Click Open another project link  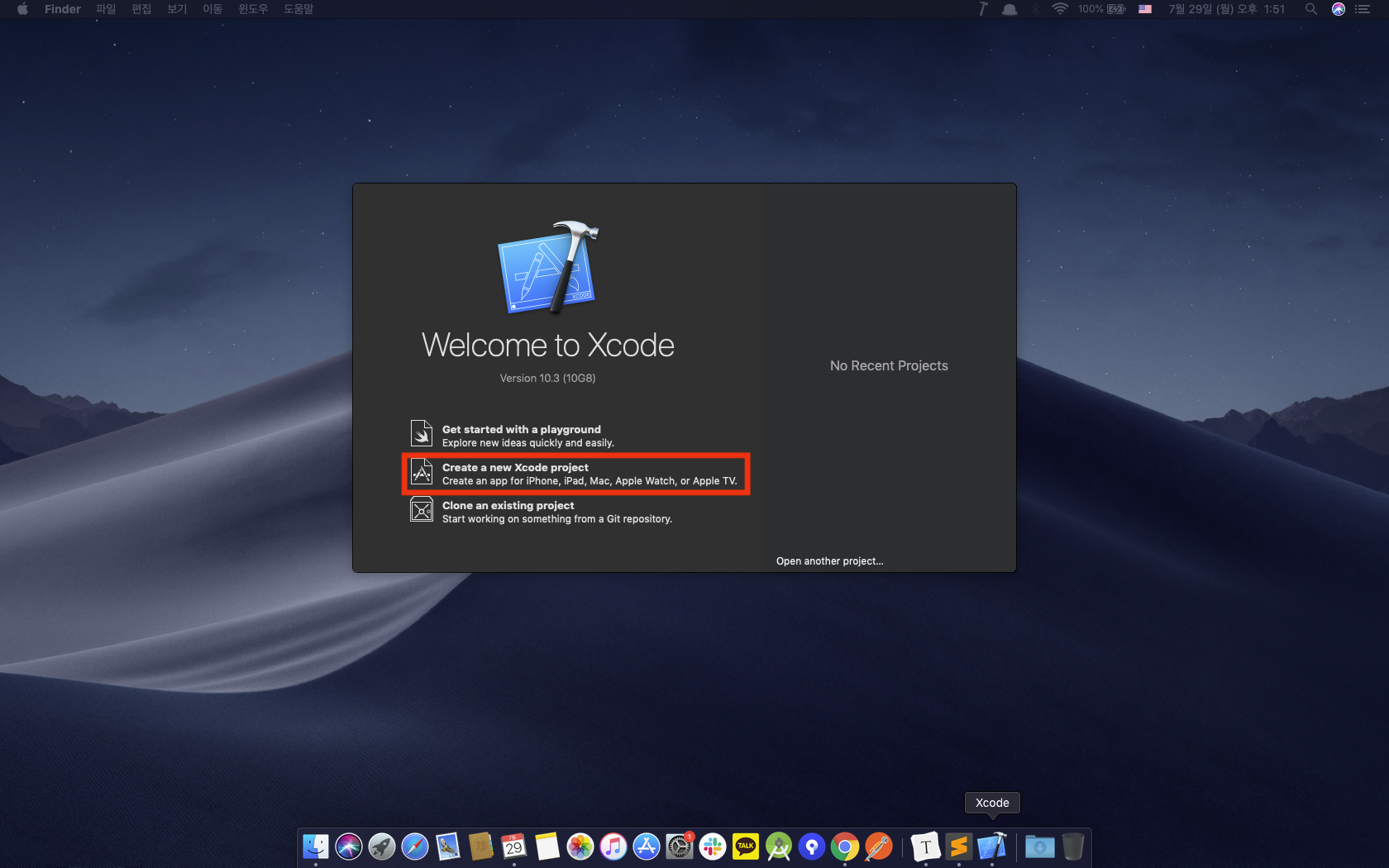pyautogui.click(x=829, y=561)
